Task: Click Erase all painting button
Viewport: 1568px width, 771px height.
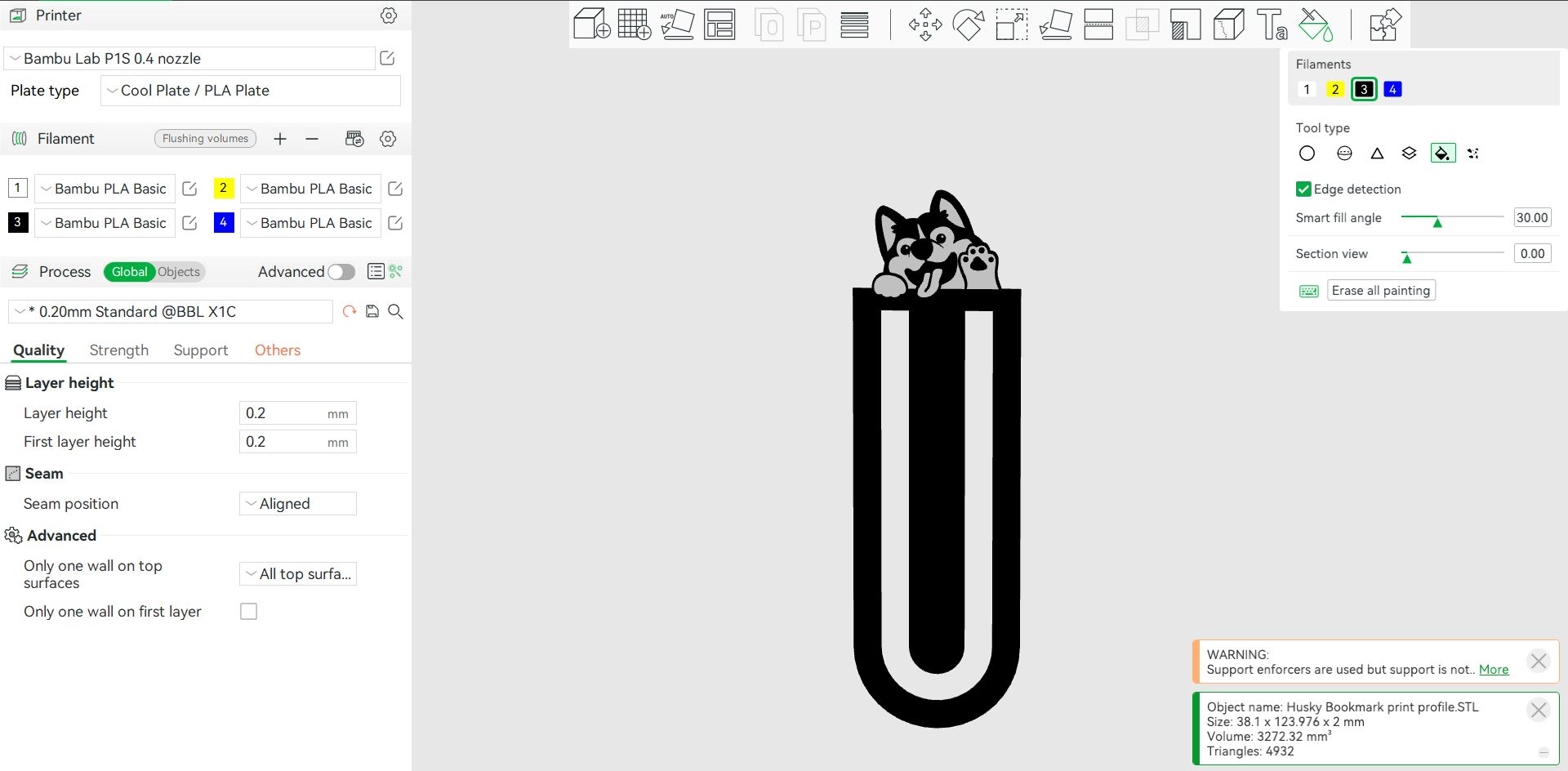Action: coord(1381,291)
